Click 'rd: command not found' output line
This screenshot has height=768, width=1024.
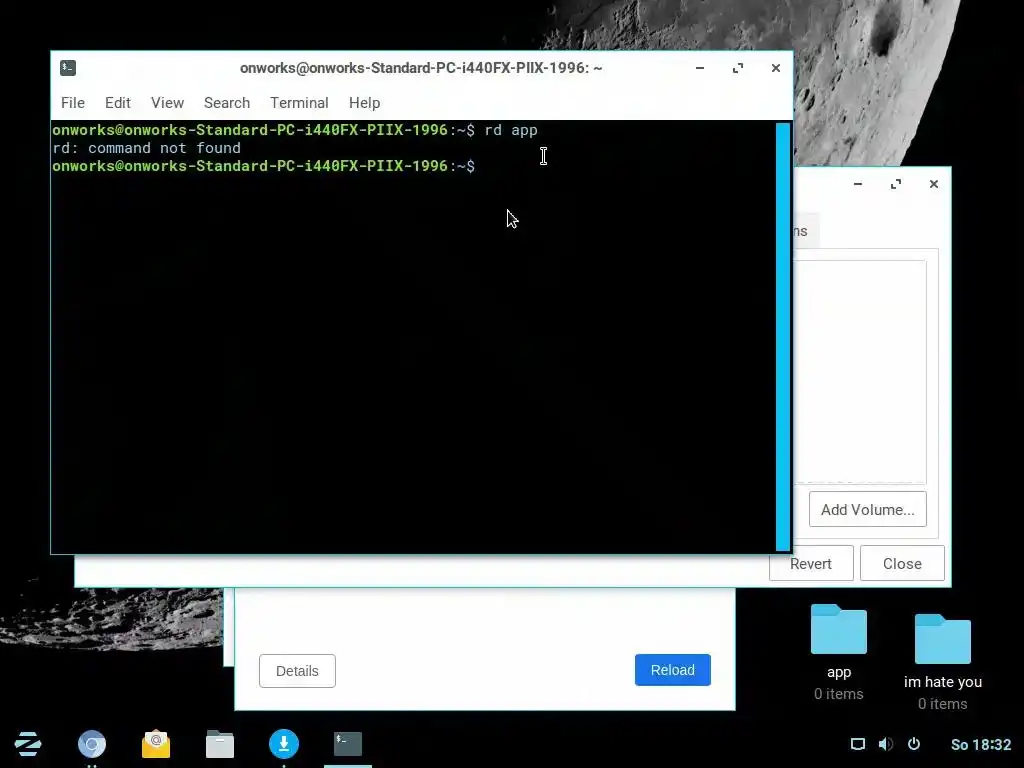pyautogui.click(x=146, y=148)
